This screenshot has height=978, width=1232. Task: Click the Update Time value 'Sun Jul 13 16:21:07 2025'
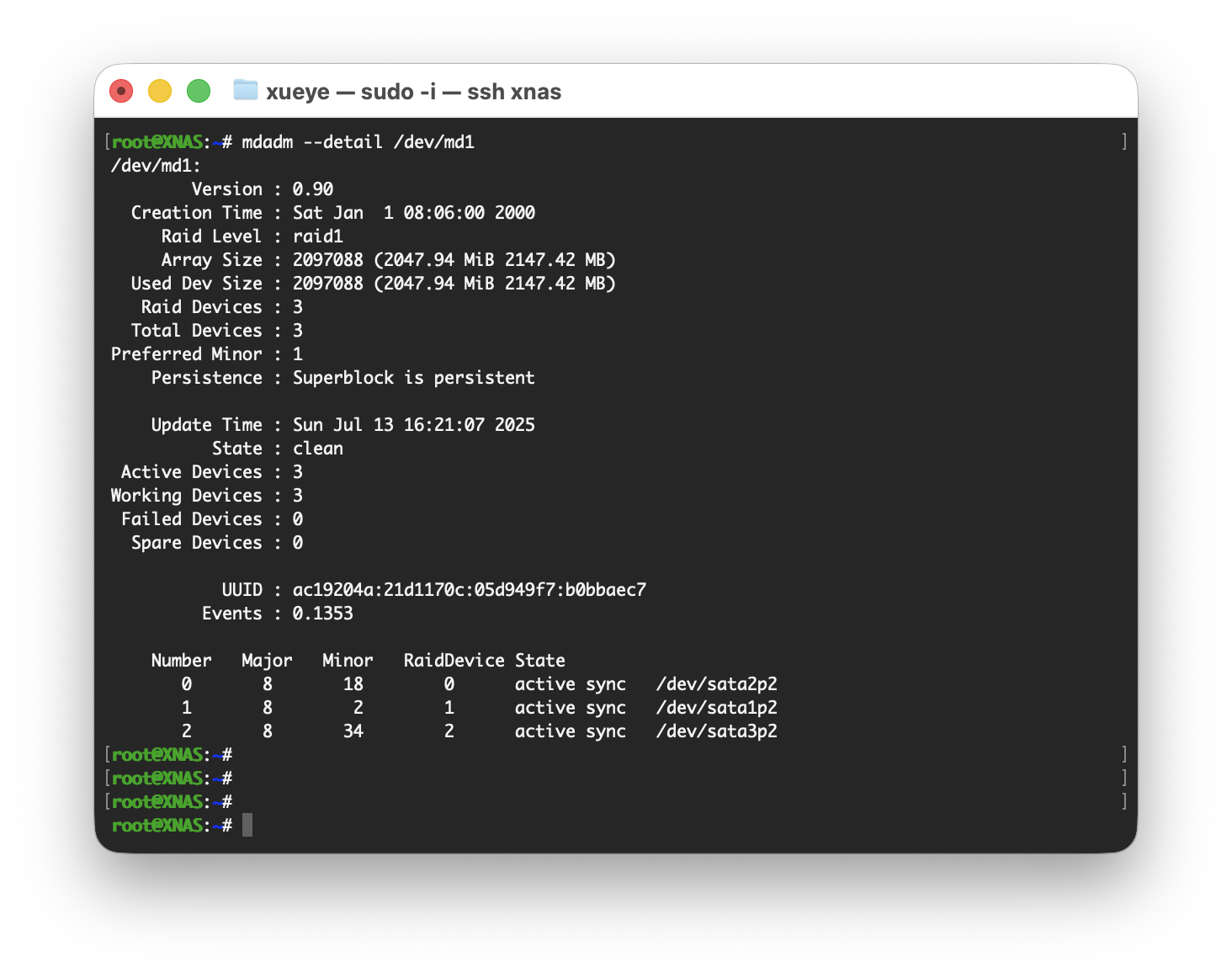click(413, 425)
